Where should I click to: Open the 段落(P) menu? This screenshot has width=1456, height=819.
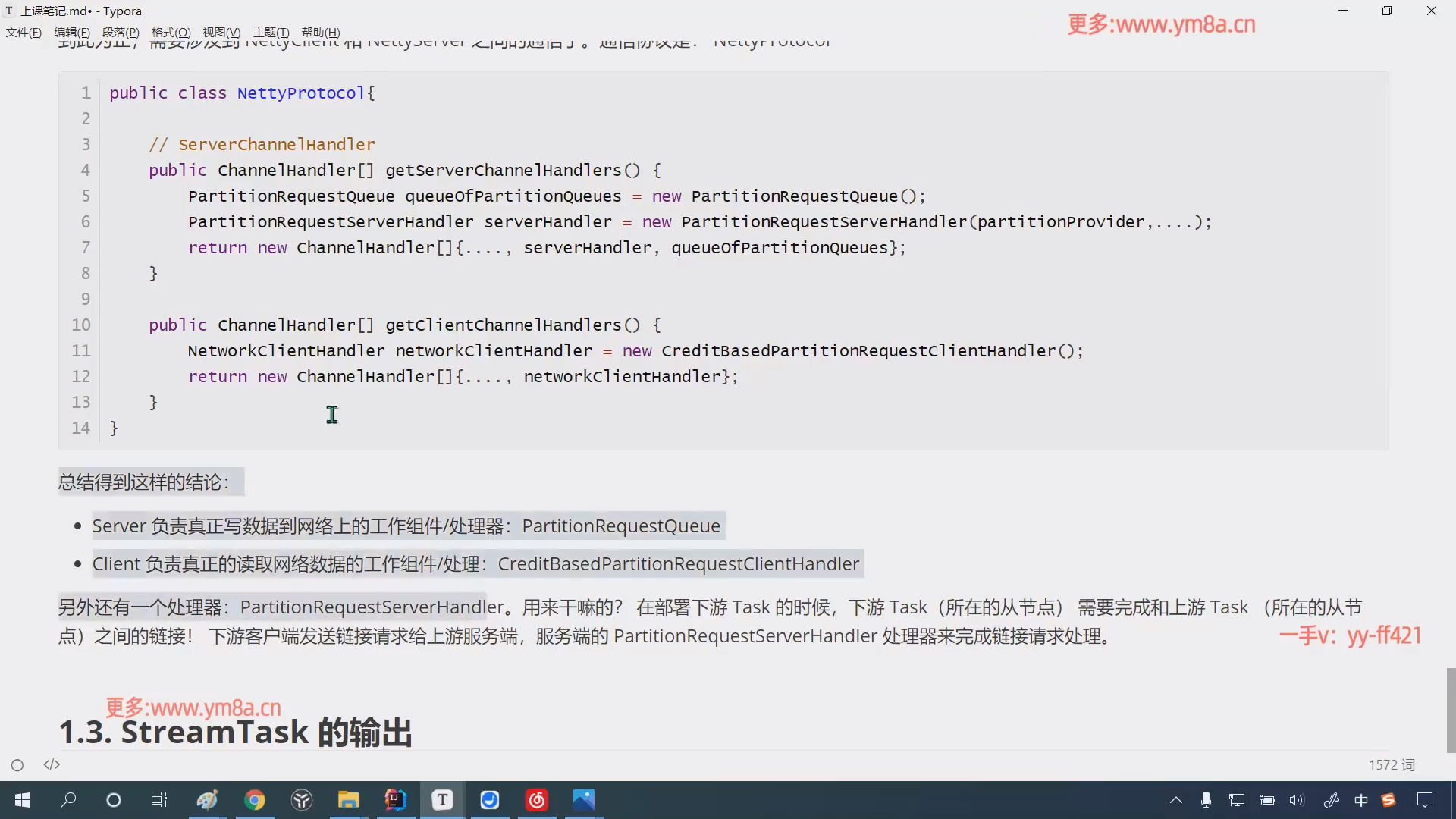(121, 33)
